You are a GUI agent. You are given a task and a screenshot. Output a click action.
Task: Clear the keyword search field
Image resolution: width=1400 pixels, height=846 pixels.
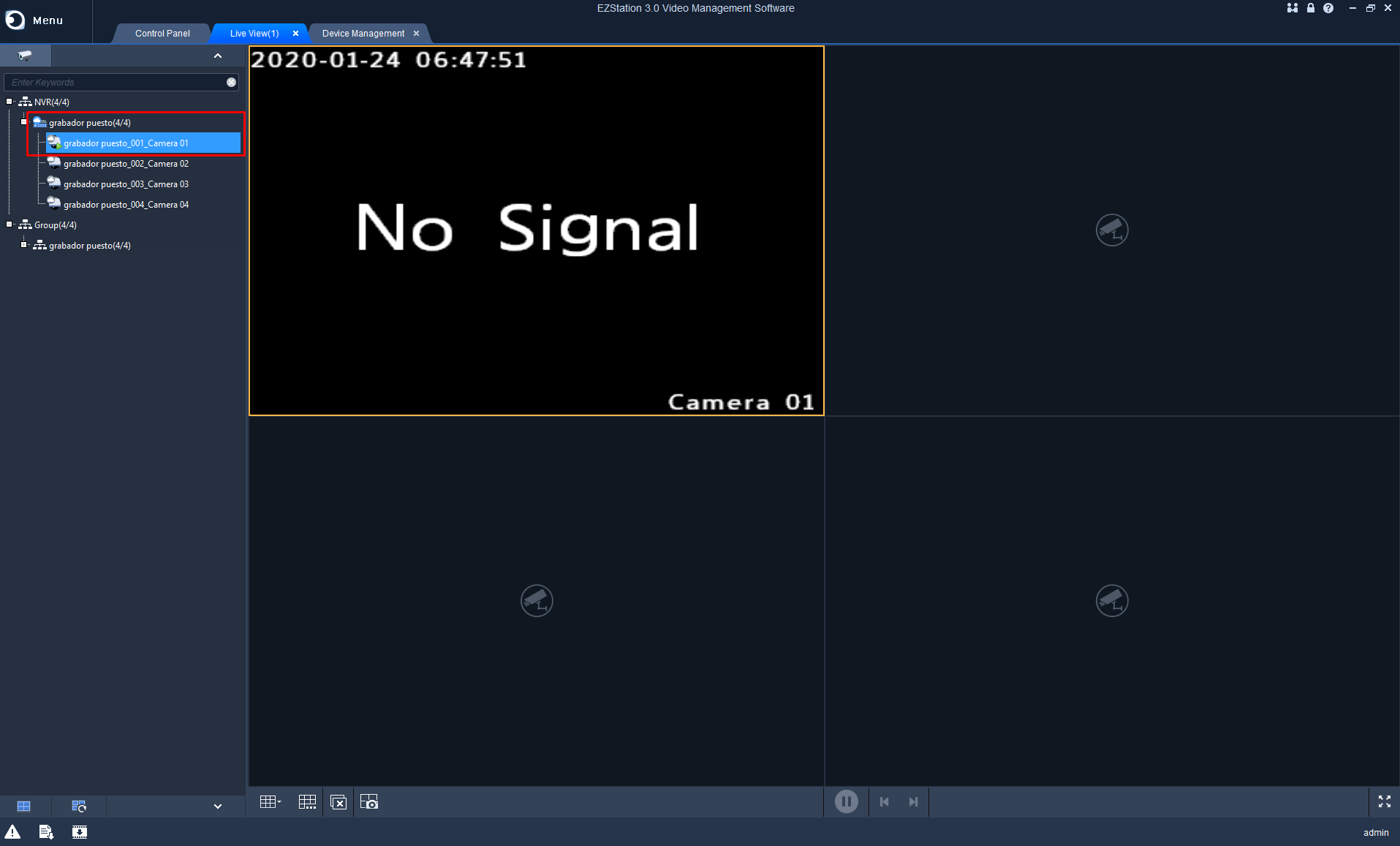coord(231,82)
